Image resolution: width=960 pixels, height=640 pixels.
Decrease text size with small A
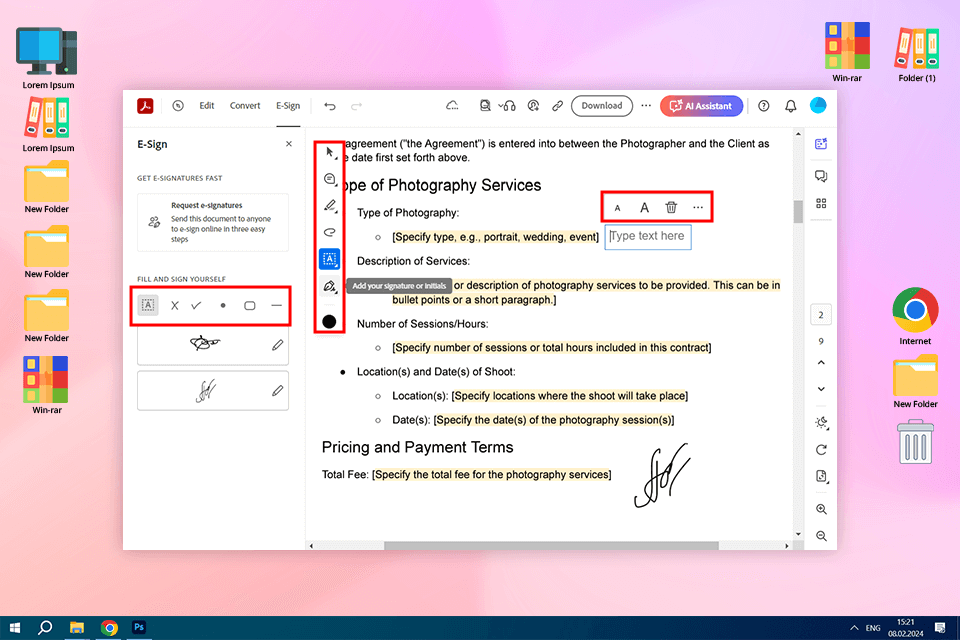(617, 208)
